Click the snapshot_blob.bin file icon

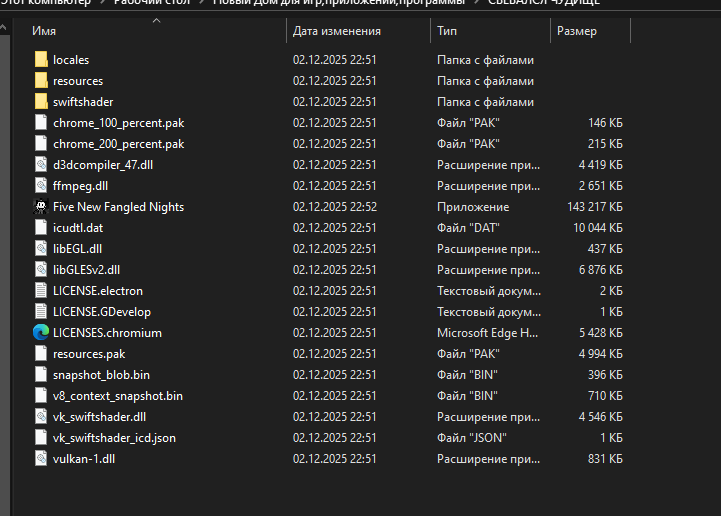[x=41, y=375]
